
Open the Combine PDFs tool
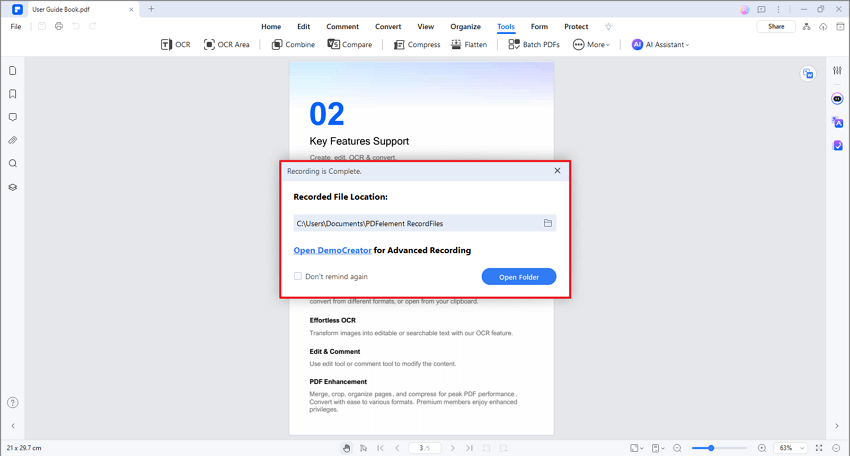click(x=293, y=44)
